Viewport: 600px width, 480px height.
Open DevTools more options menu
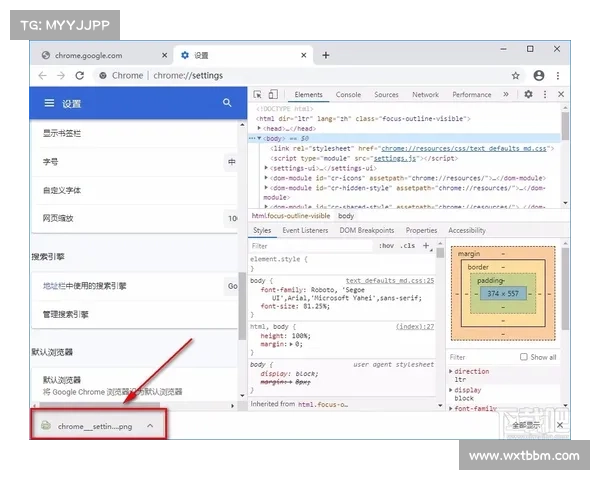(x=545, y=94)
